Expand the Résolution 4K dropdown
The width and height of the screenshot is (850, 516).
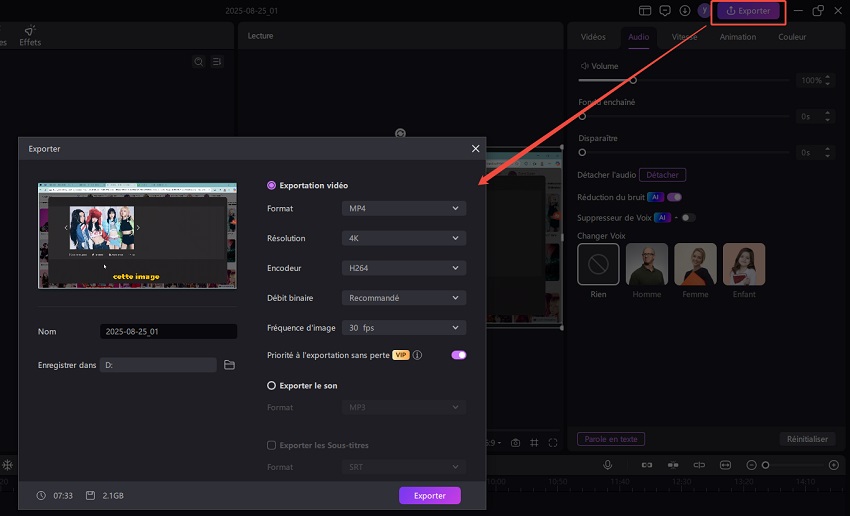pyautogui.click(x=403, y=238)
